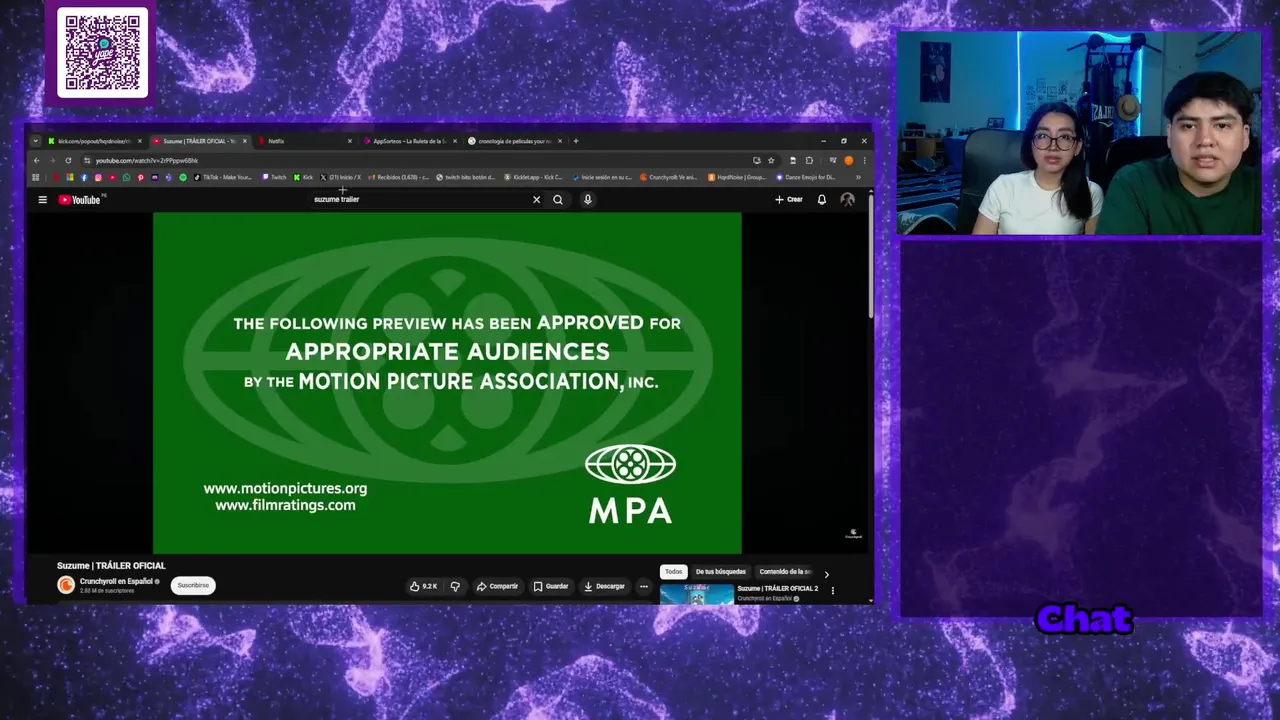Open Suzume TRÁILER OFICIAL 2 thumbnail

[x=697, y=594]
